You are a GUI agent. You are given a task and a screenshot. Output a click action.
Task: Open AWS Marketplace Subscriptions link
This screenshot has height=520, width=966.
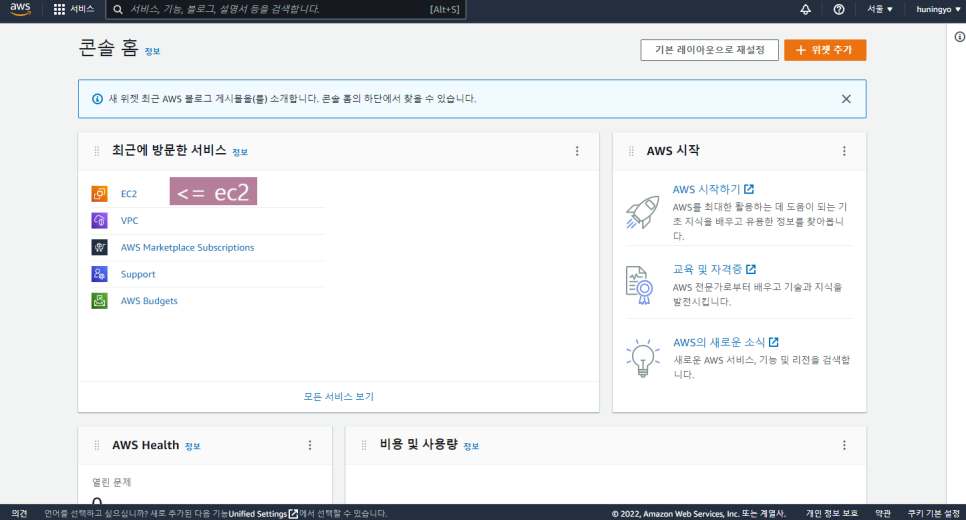pos(187,247)
